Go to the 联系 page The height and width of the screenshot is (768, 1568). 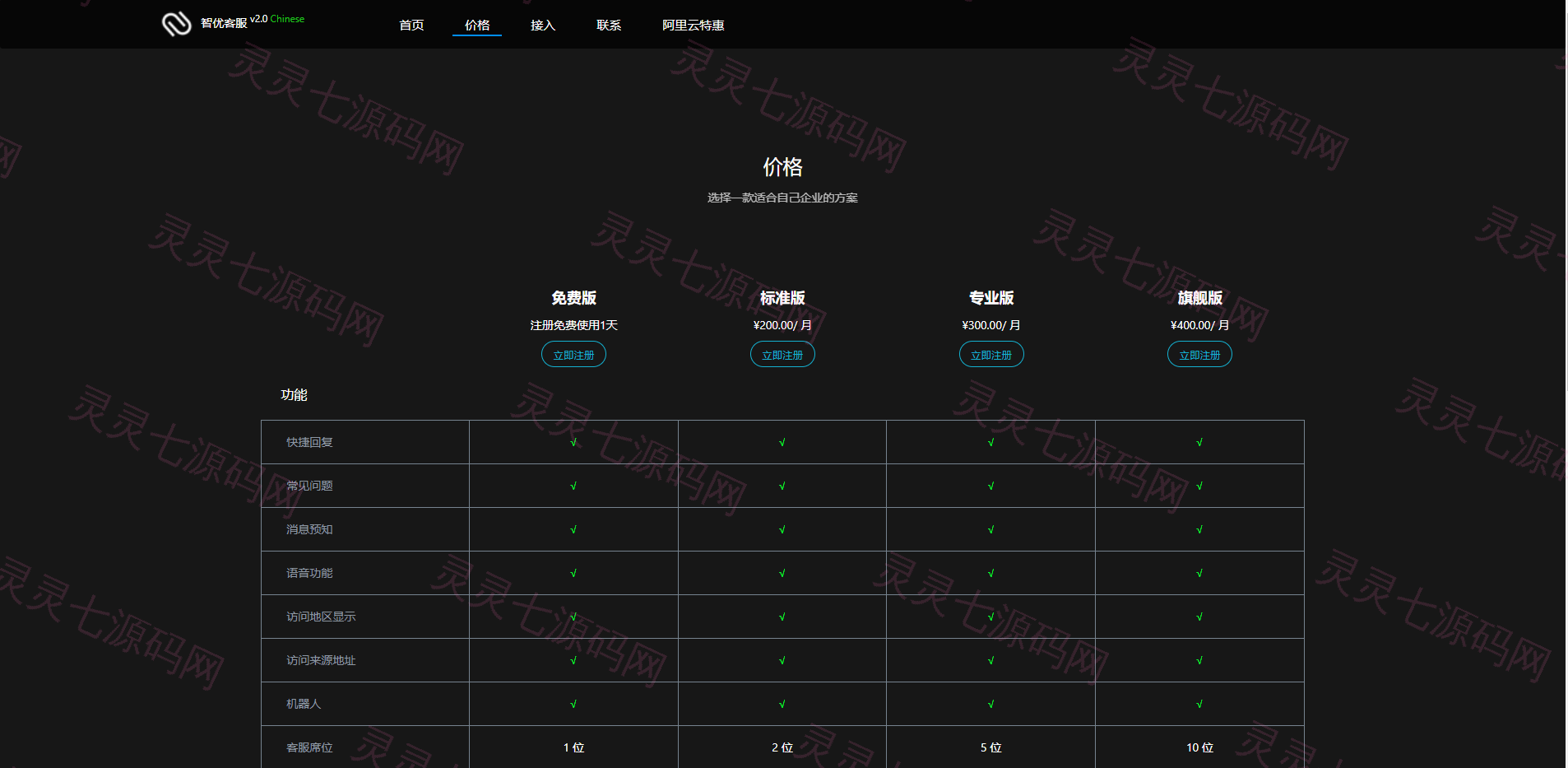[609, 26]
